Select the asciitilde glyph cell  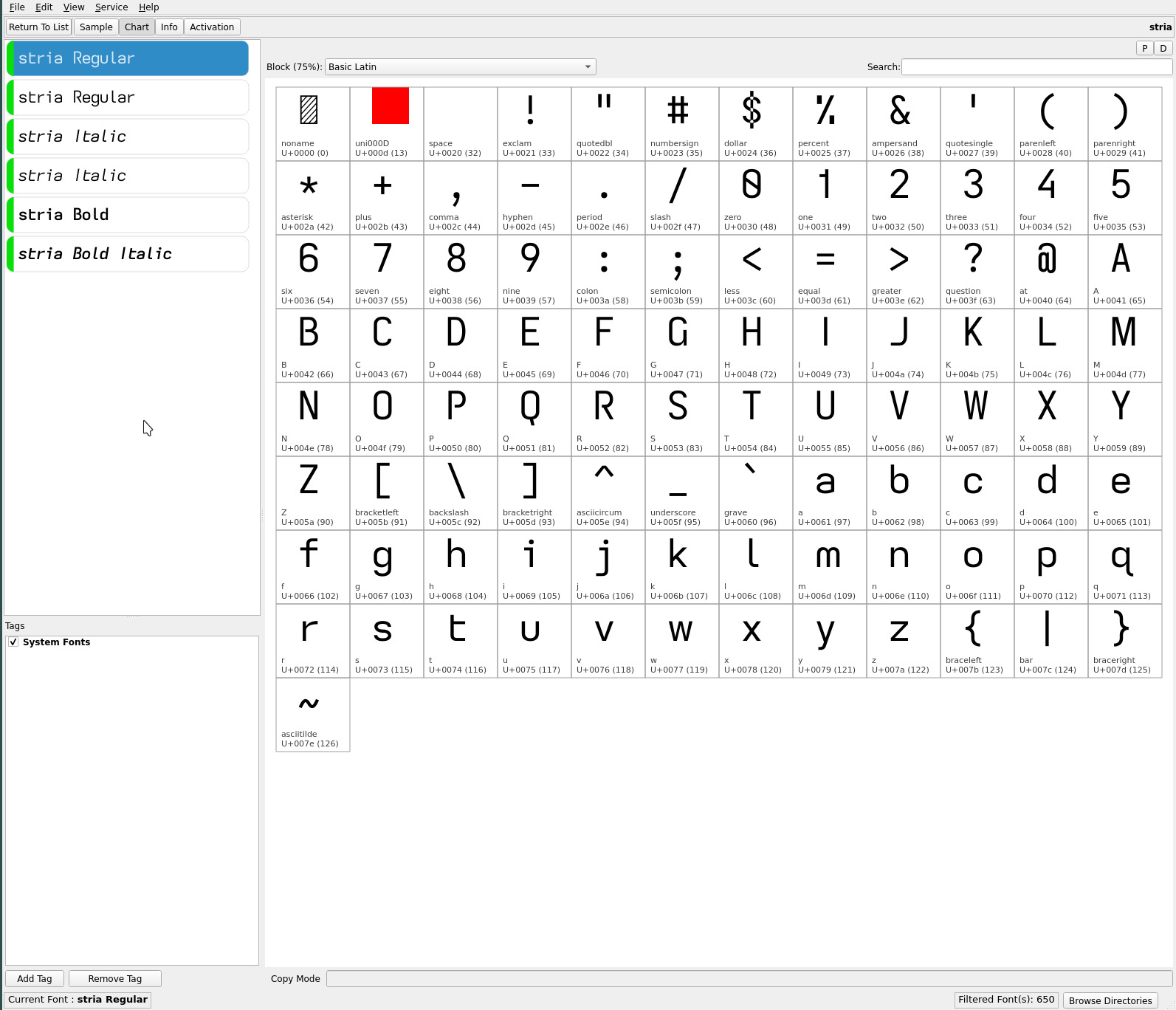(x=313, y=715)
